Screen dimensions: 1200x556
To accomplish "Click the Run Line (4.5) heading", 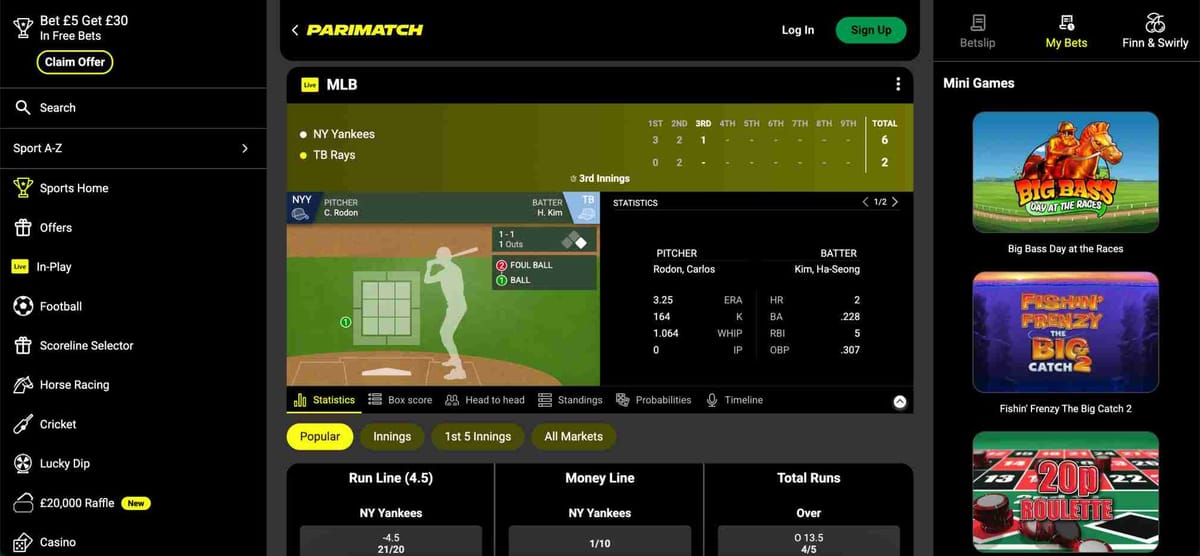I will pyautogui.click(x=391, y=478).
